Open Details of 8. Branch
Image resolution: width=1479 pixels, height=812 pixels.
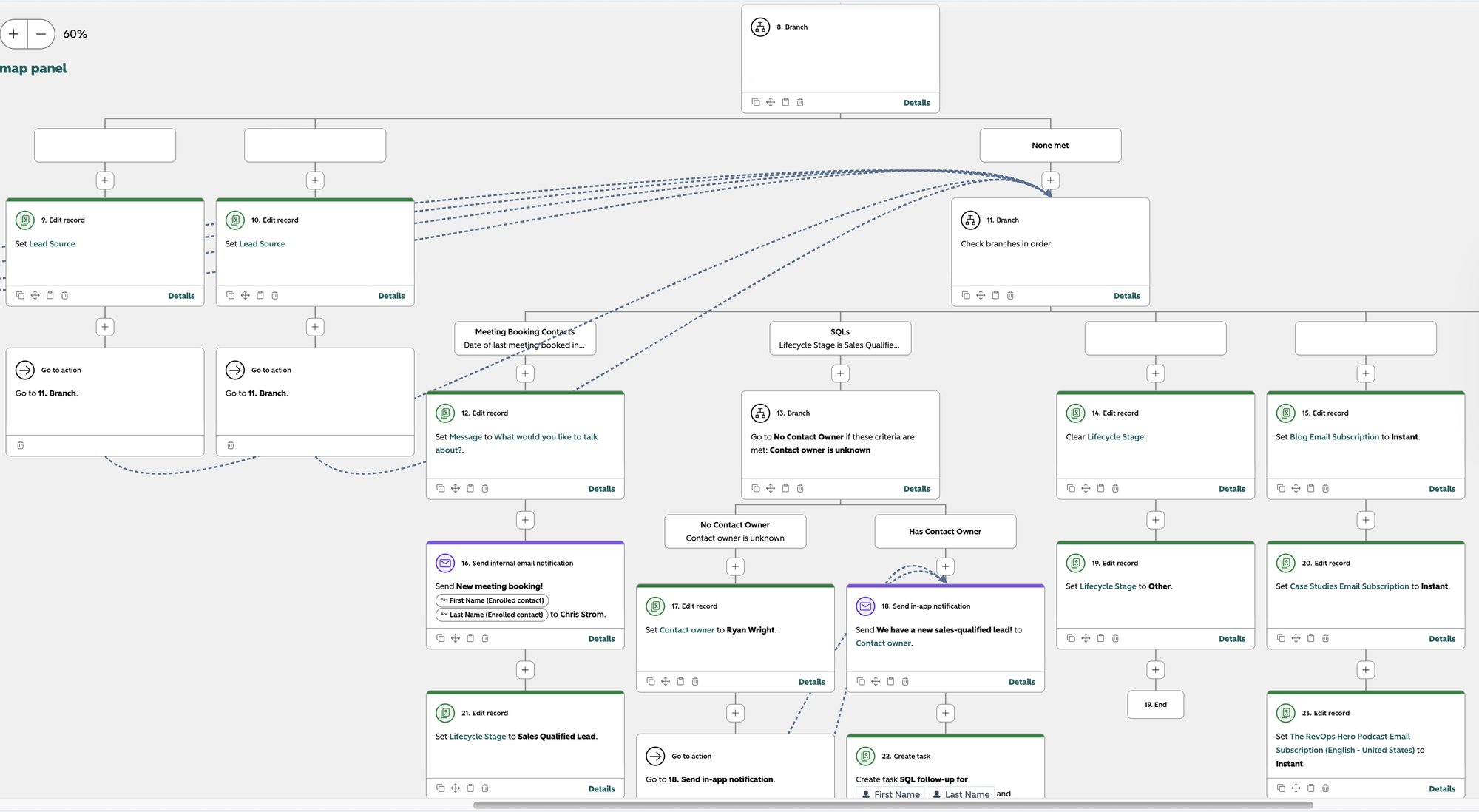(917, 103)
